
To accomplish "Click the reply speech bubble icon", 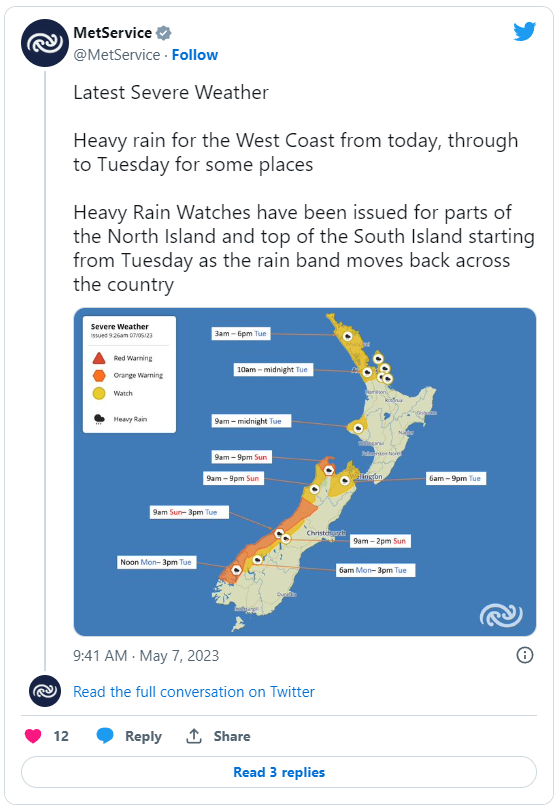I will pos(105,736).
